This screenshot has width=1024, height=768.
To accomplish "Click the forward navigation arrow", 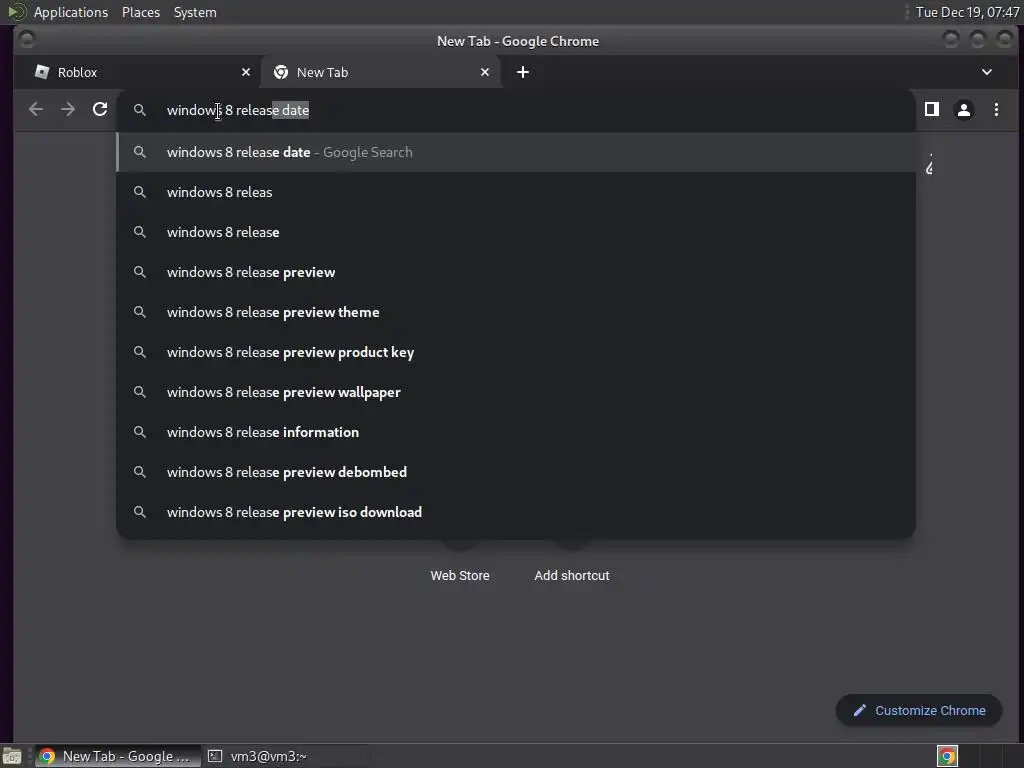I will pyautogui.click(x=68, y=110).
